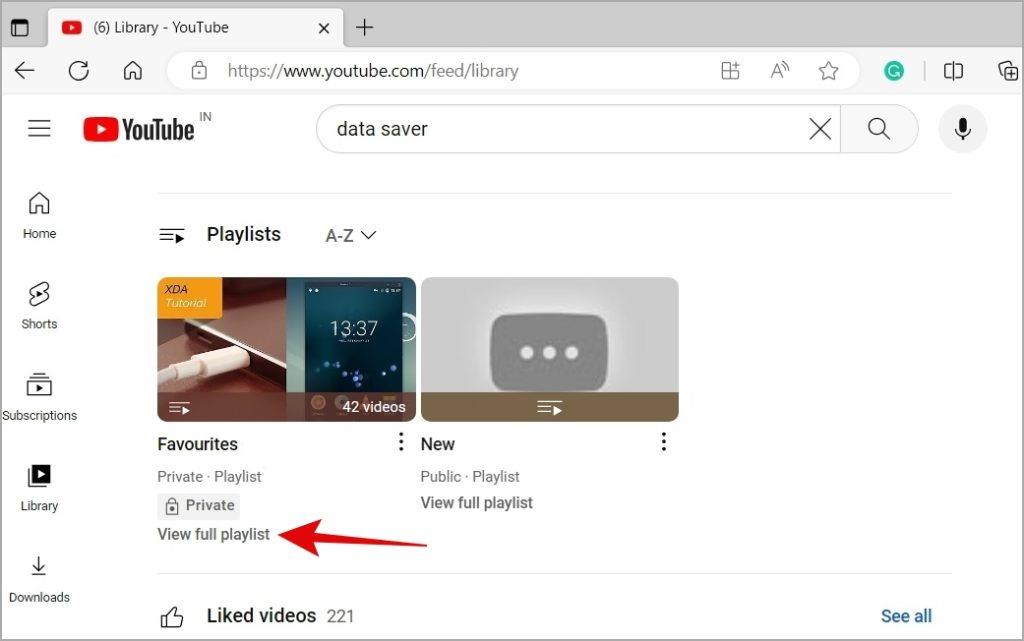Open the Favourites playlist title

(x=197, y=444)
